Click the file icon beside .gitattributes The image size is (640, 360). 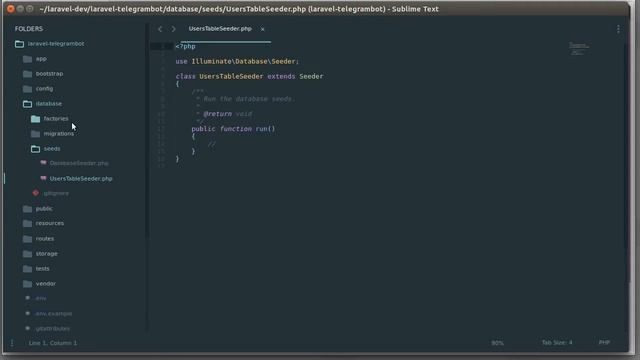coord(27,328)
